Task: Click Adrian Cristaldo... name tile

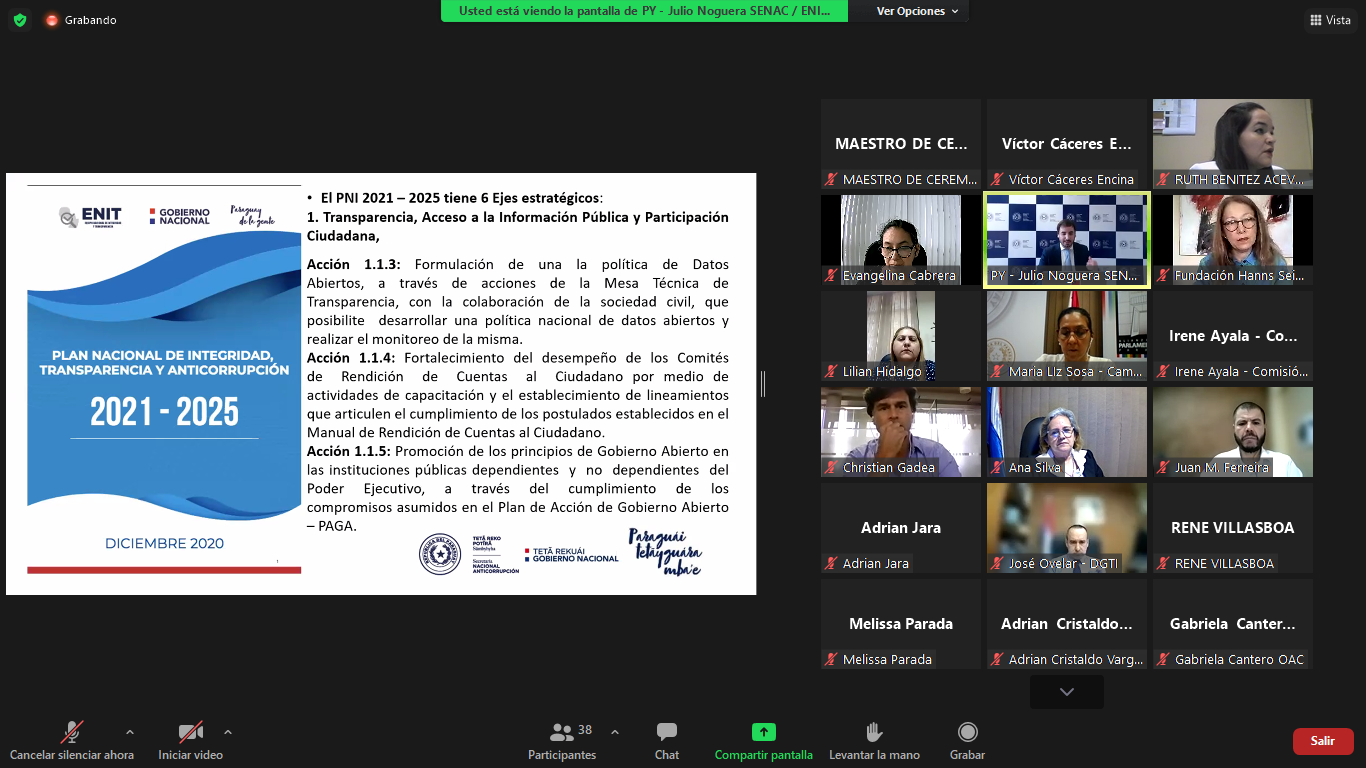Action: click(x=1066, y=624)
